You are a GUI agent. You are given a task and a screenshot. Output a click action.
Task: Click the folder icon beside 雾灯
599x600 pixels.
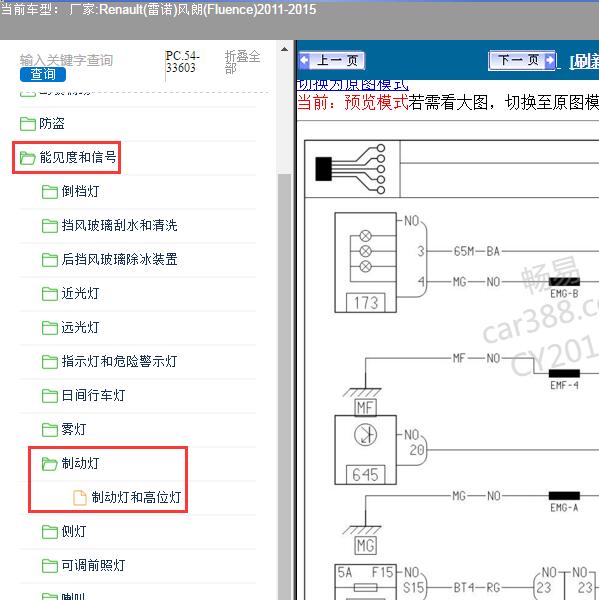click(x=50, y=430)
